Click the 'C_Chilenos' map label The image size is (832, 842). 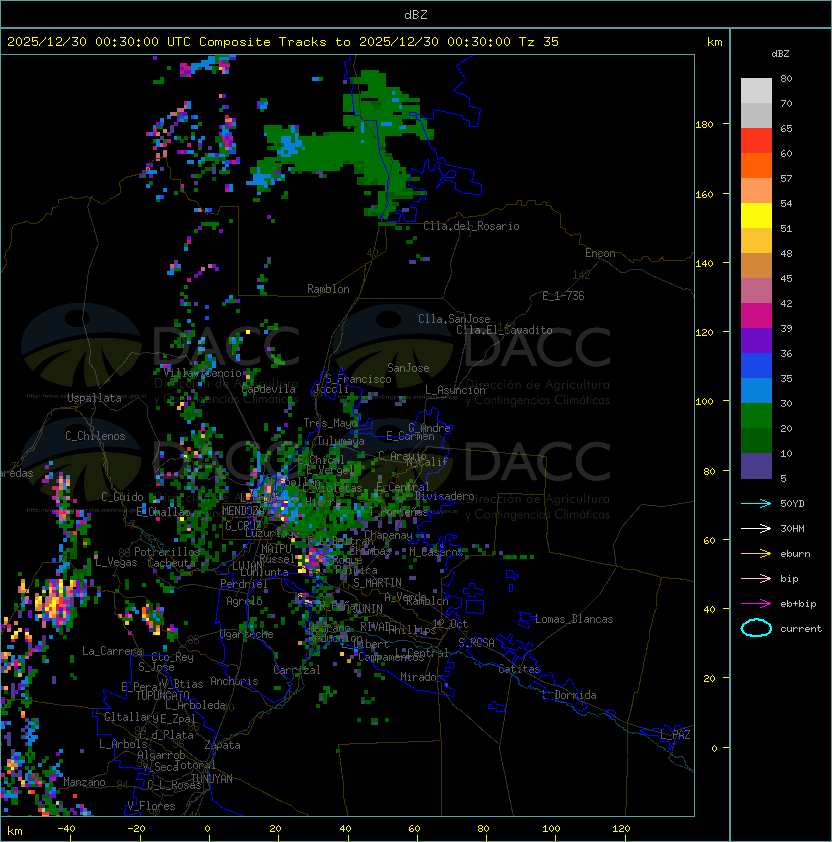point(95,436)
